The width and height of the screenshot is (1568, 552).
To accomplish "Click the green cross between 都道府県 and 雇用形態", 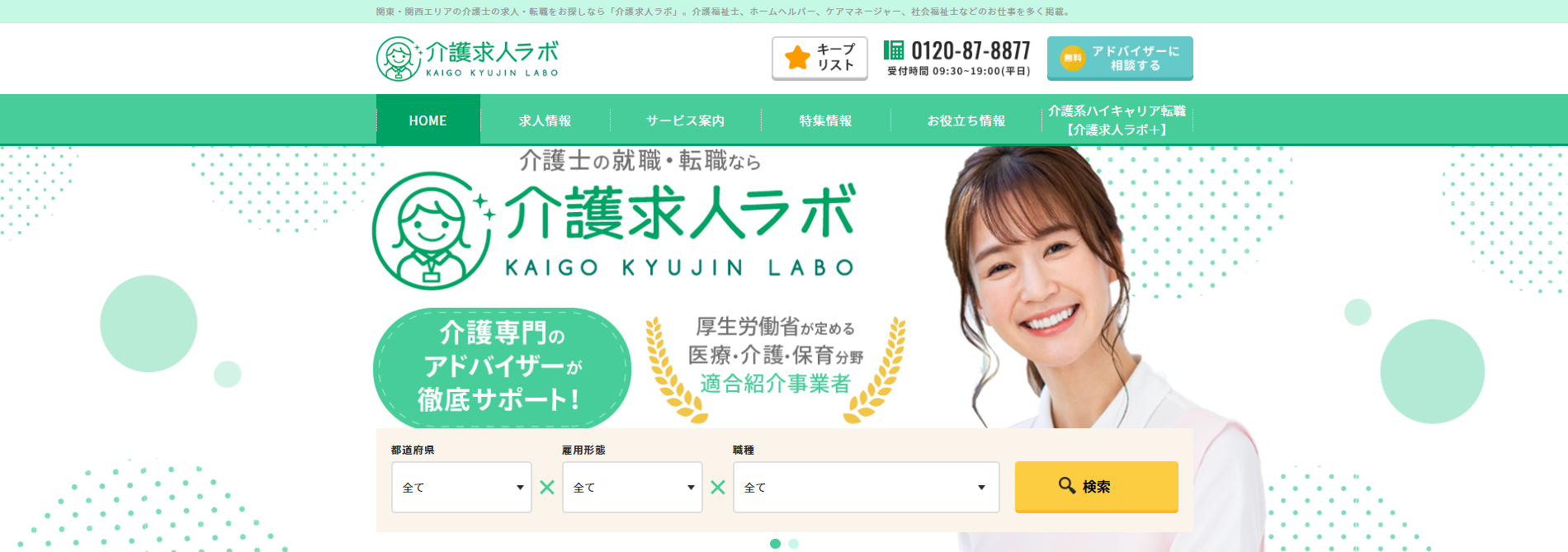I will pyautogui.click(x=547, y=487).
